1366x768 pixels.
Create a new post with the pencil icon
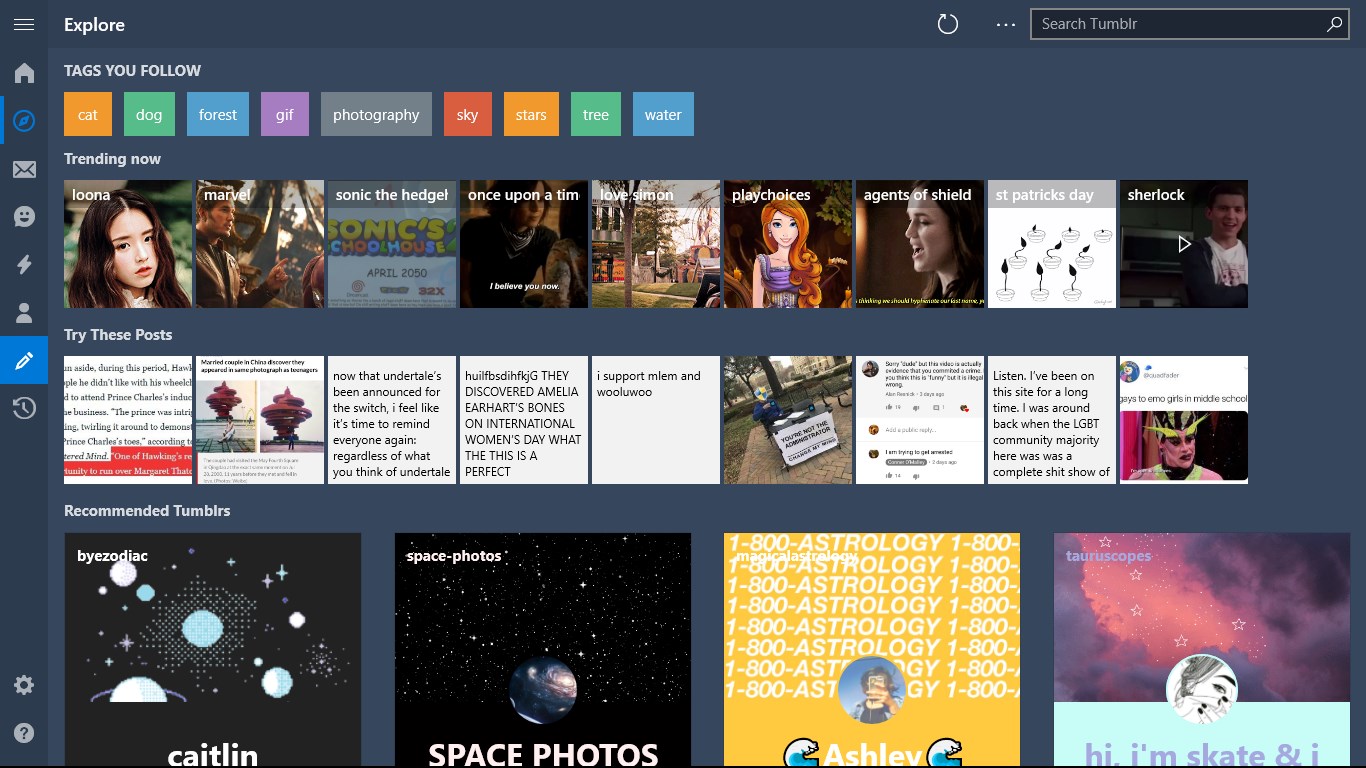pyautogui.click(x=24, y=360)
